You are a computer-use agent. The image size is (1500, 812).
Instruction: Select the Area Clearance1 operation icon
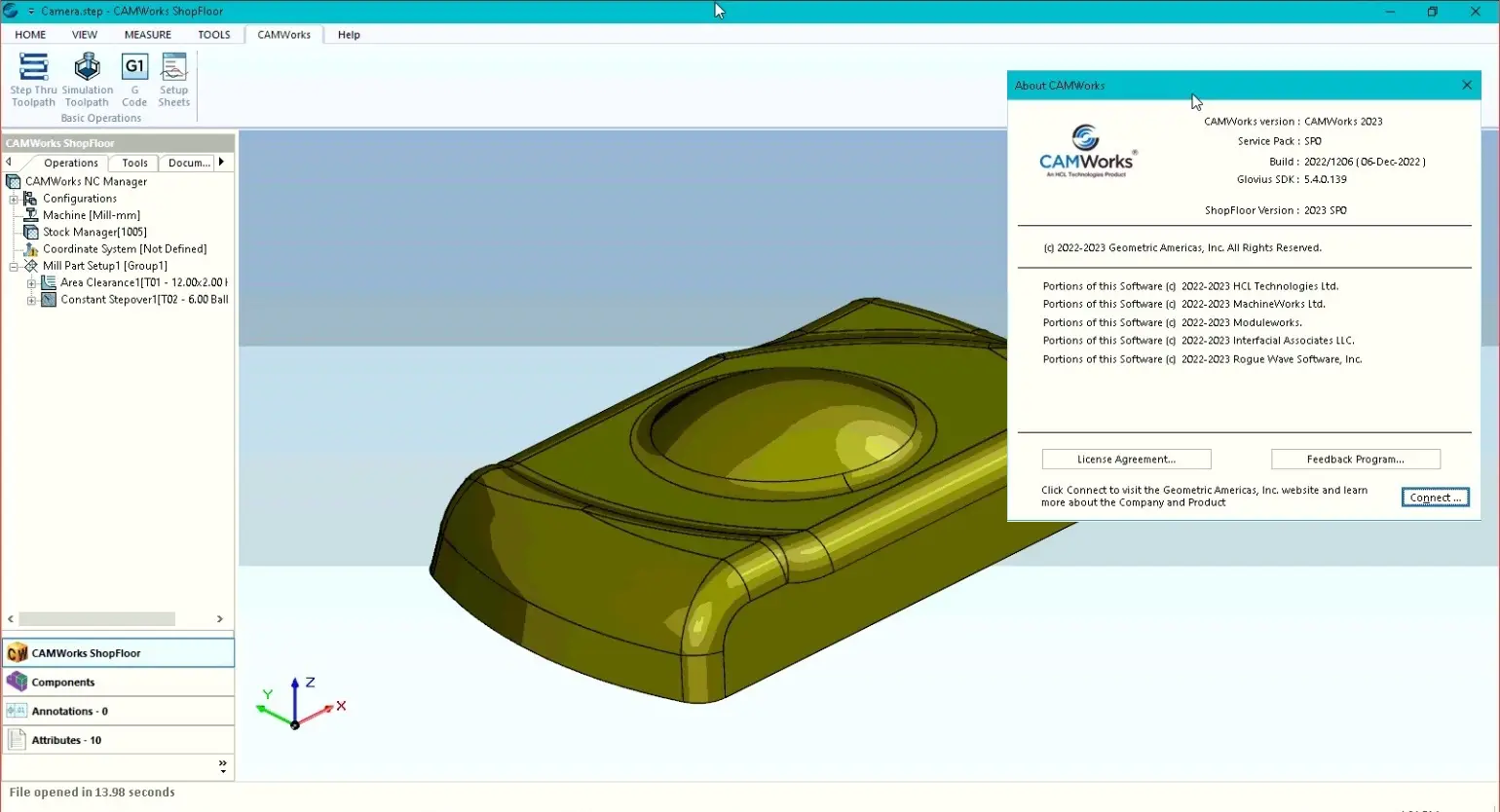pos(49,282)
